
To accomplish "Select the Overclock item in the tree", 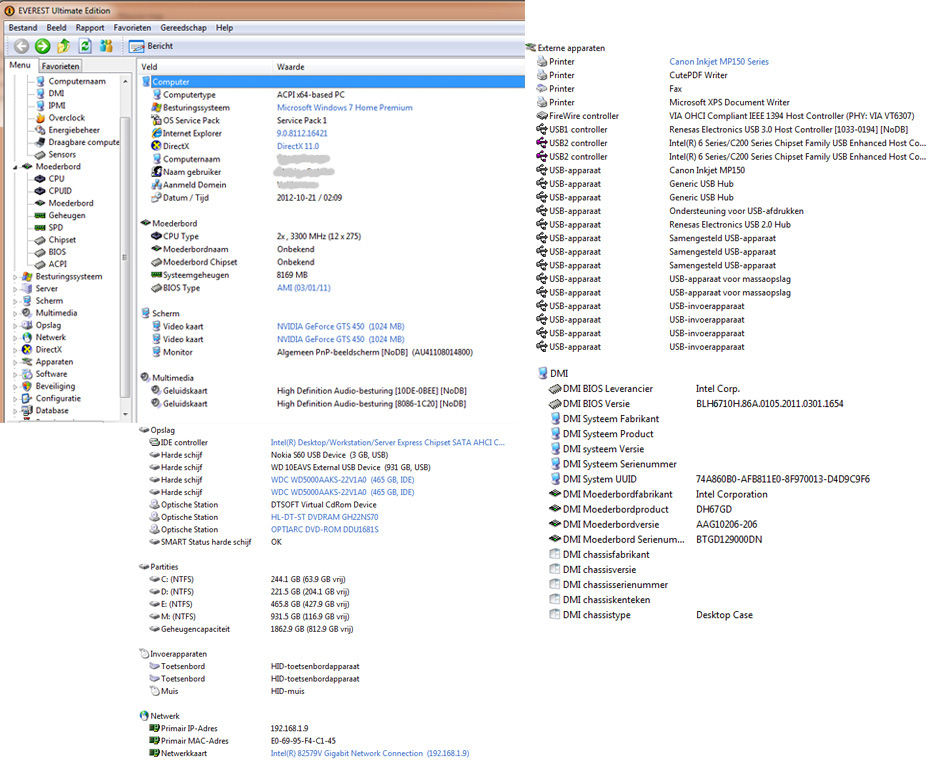I will click(66, 118).
